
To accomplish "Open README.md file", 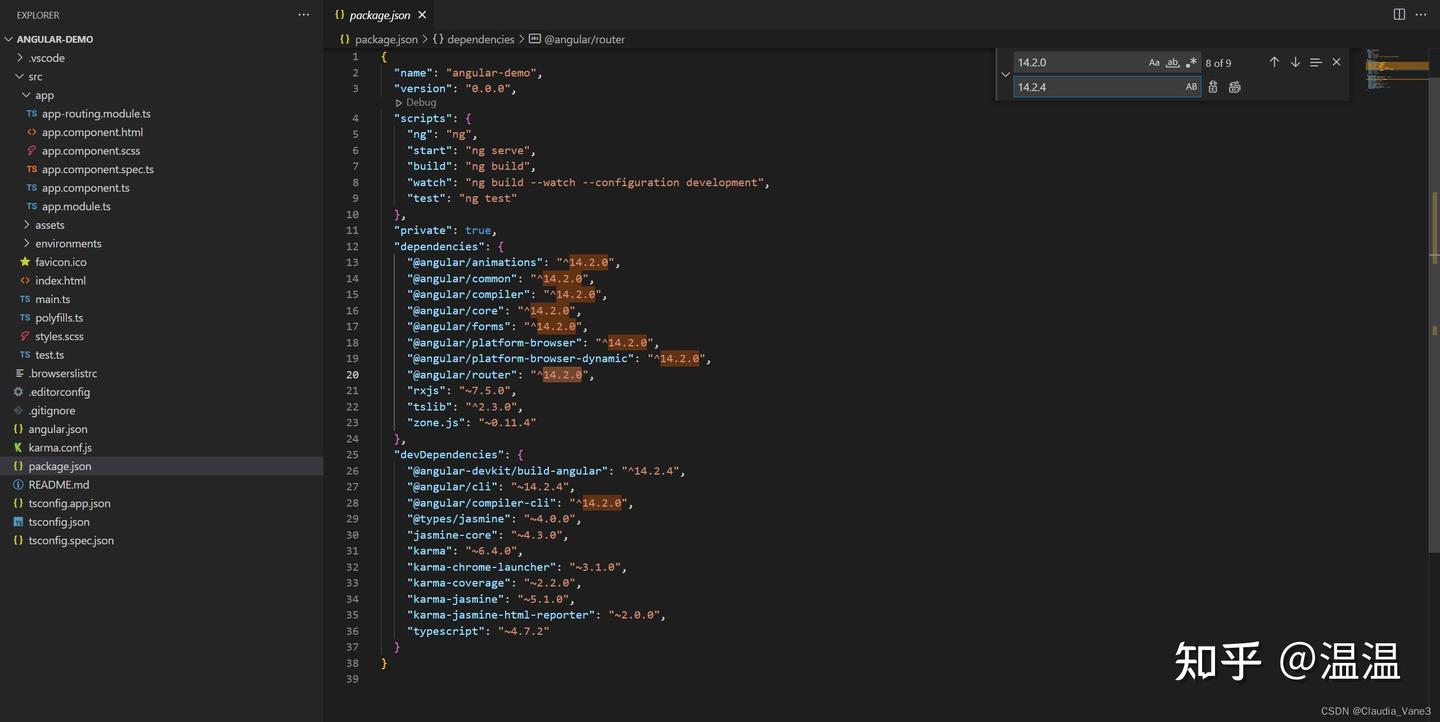I will (161, 484).
